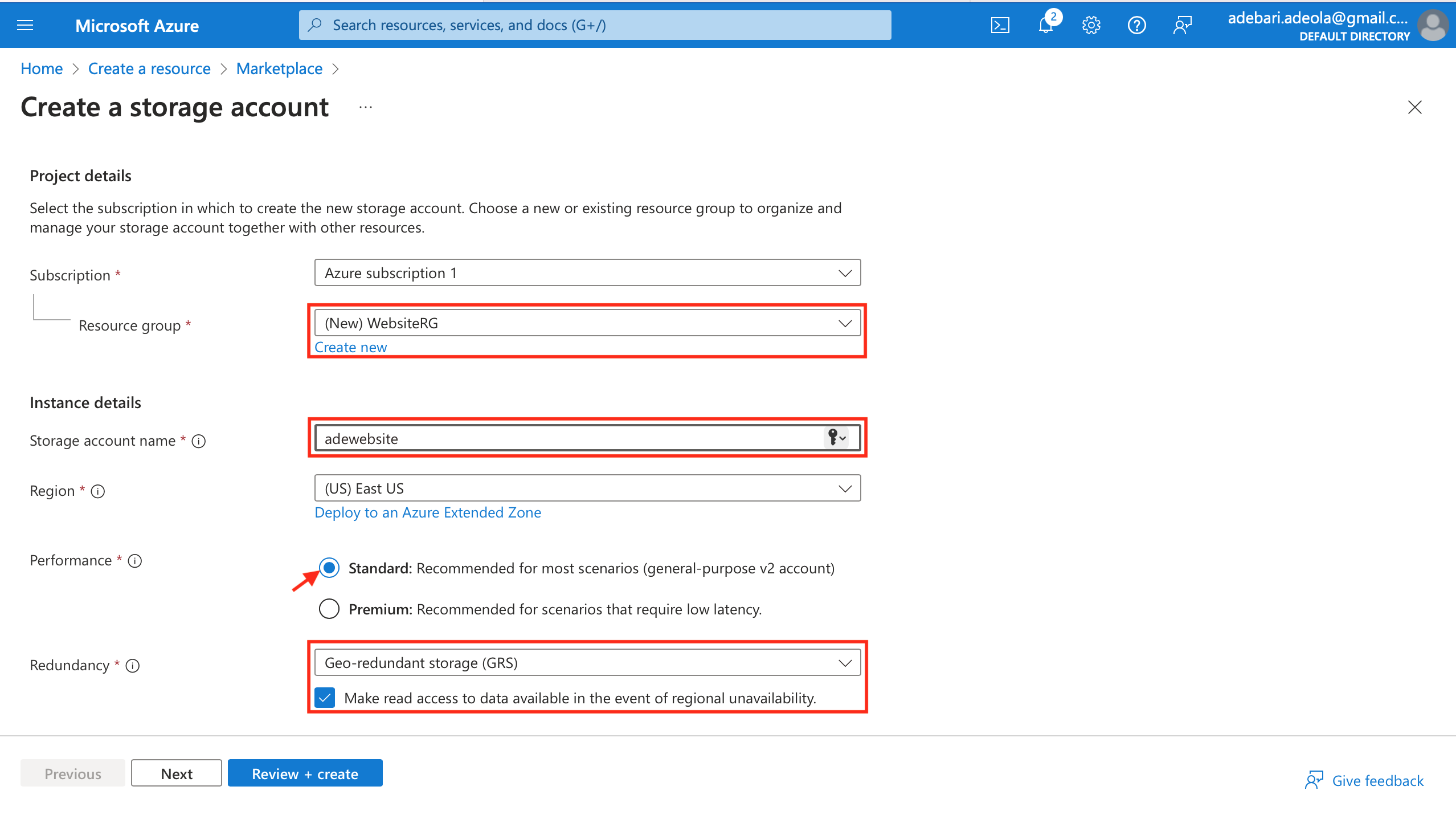Screen dimensions: 1456x823
Task: Click the Storage account name info icon
Action: 199,441
